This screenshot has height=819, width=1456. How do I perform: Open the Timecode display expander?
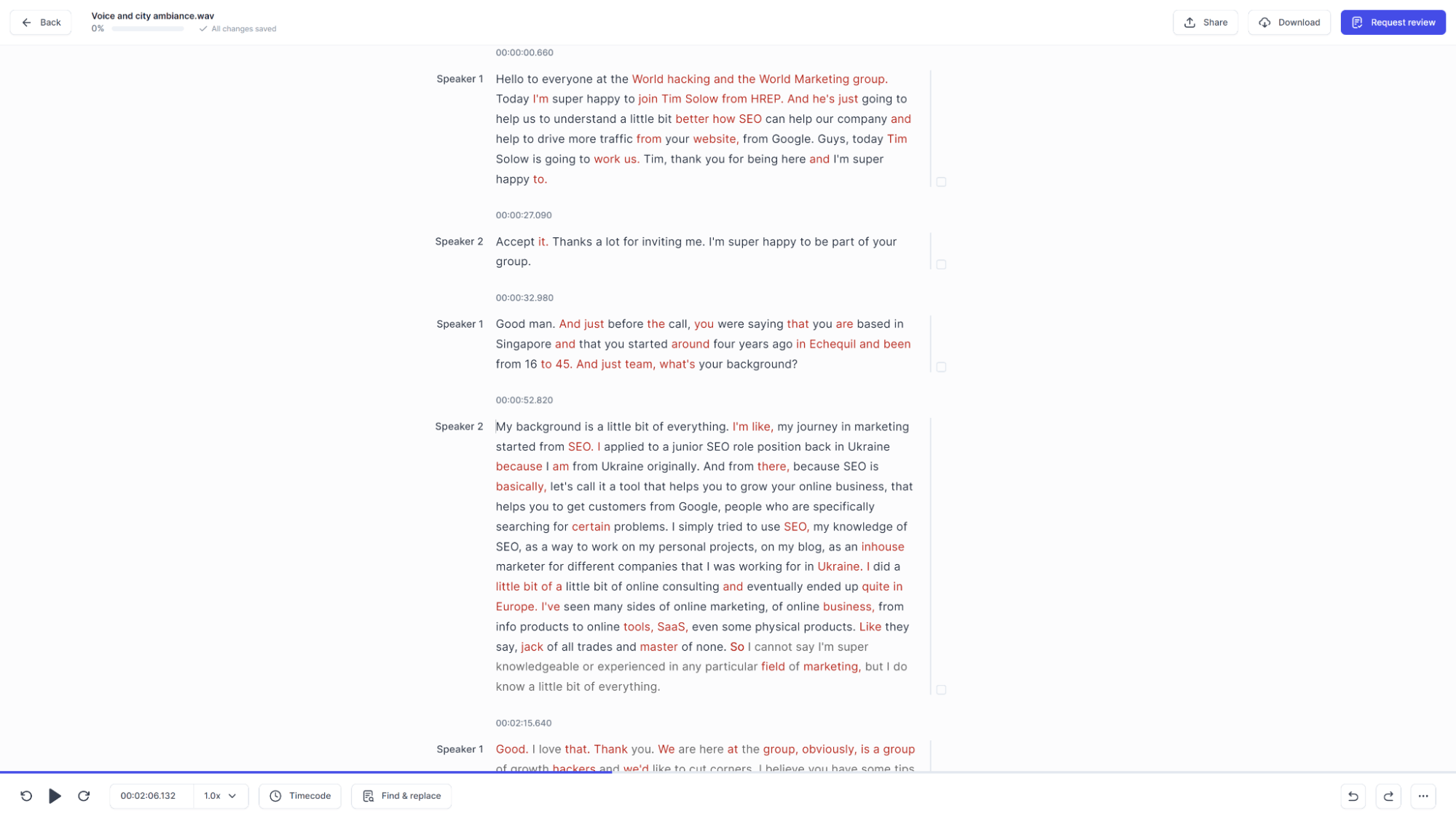pos(300,796)
